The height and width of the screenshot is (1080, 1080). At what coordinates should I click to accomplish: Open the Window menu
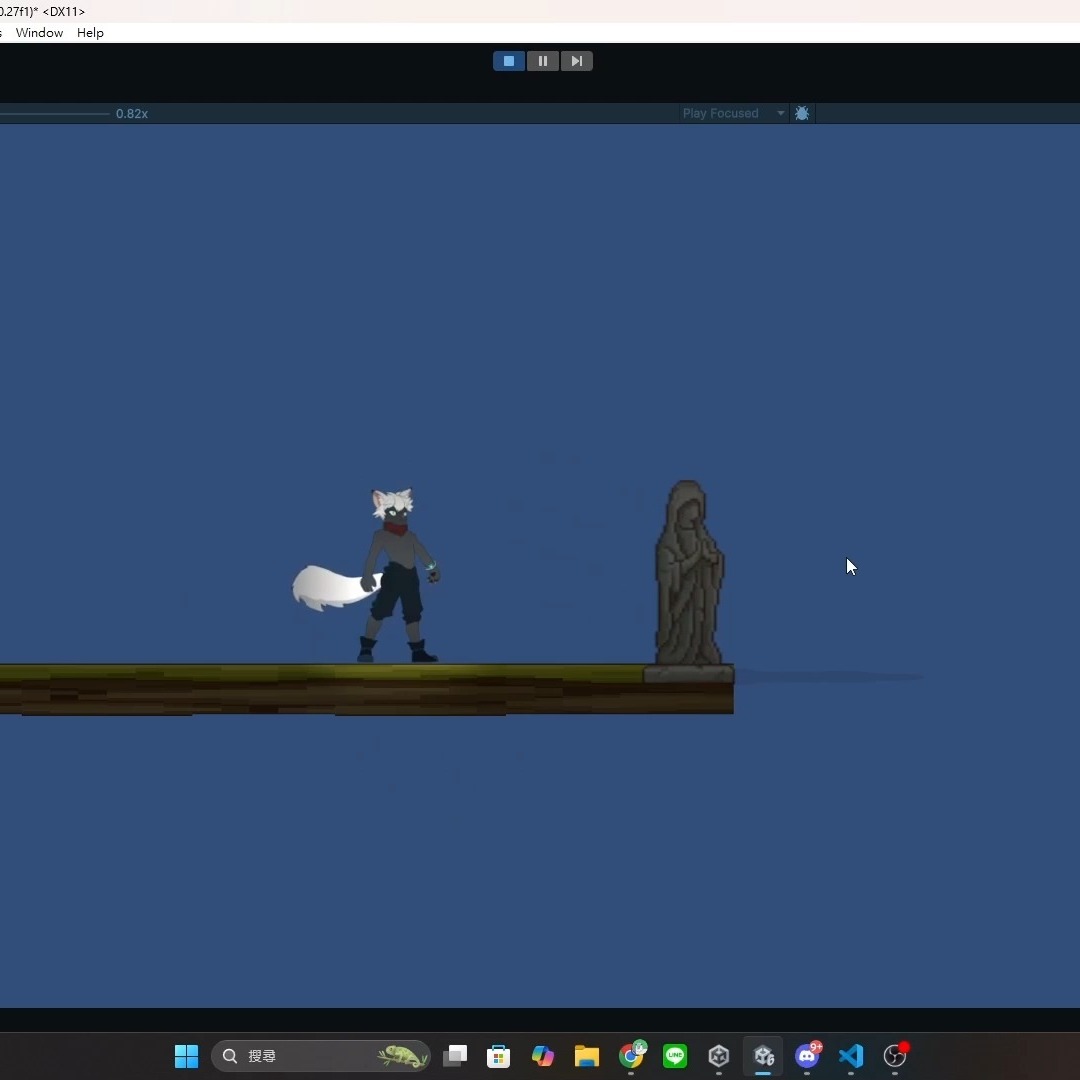point(39,33)
